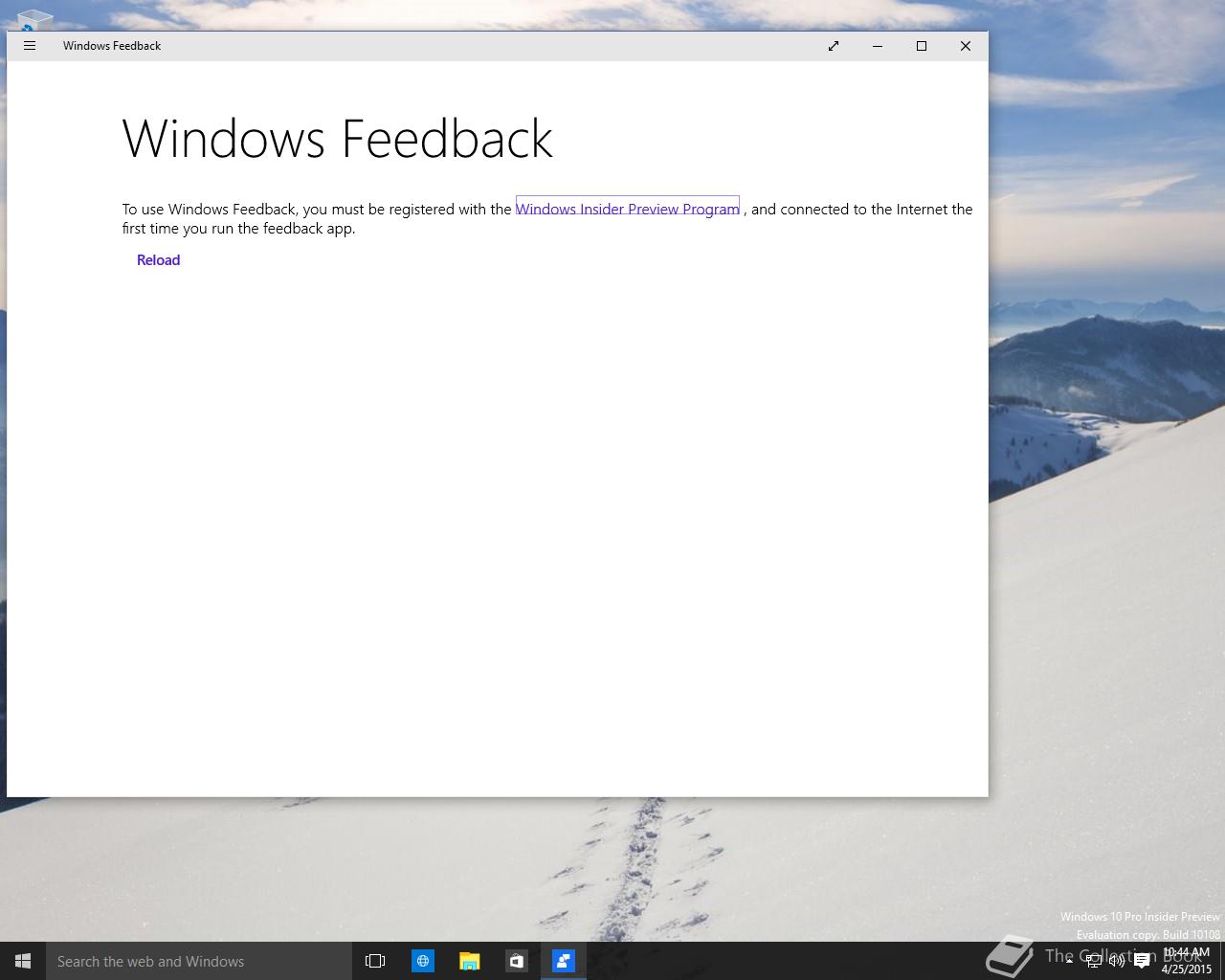Close the Windows Feedback window
1225x980 pixels.
pos(966,46)
